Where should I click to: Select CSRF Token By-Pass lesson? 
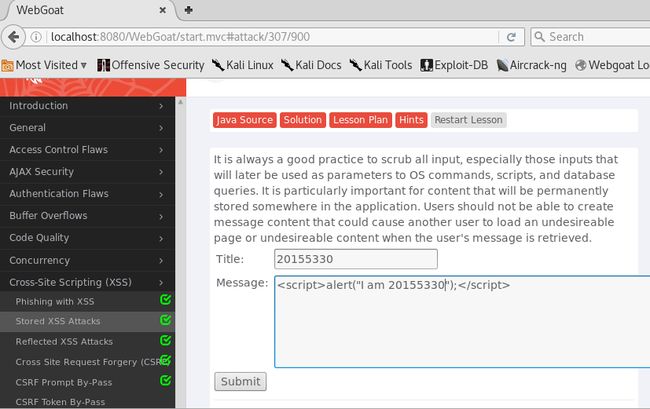point(60,402)
